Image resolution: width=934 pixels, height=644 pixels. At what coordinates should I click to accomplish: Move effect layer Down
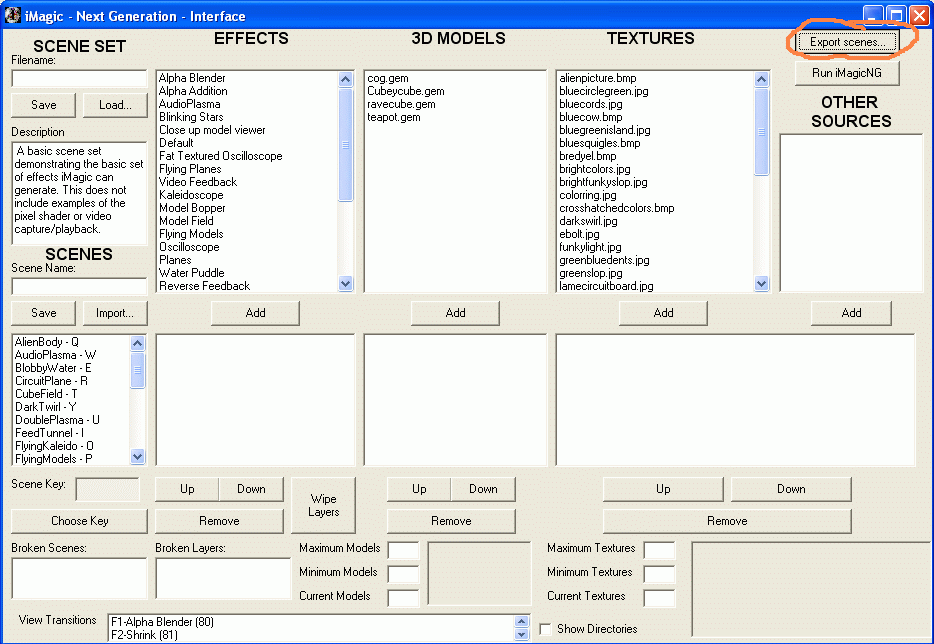tap(251, 489)
